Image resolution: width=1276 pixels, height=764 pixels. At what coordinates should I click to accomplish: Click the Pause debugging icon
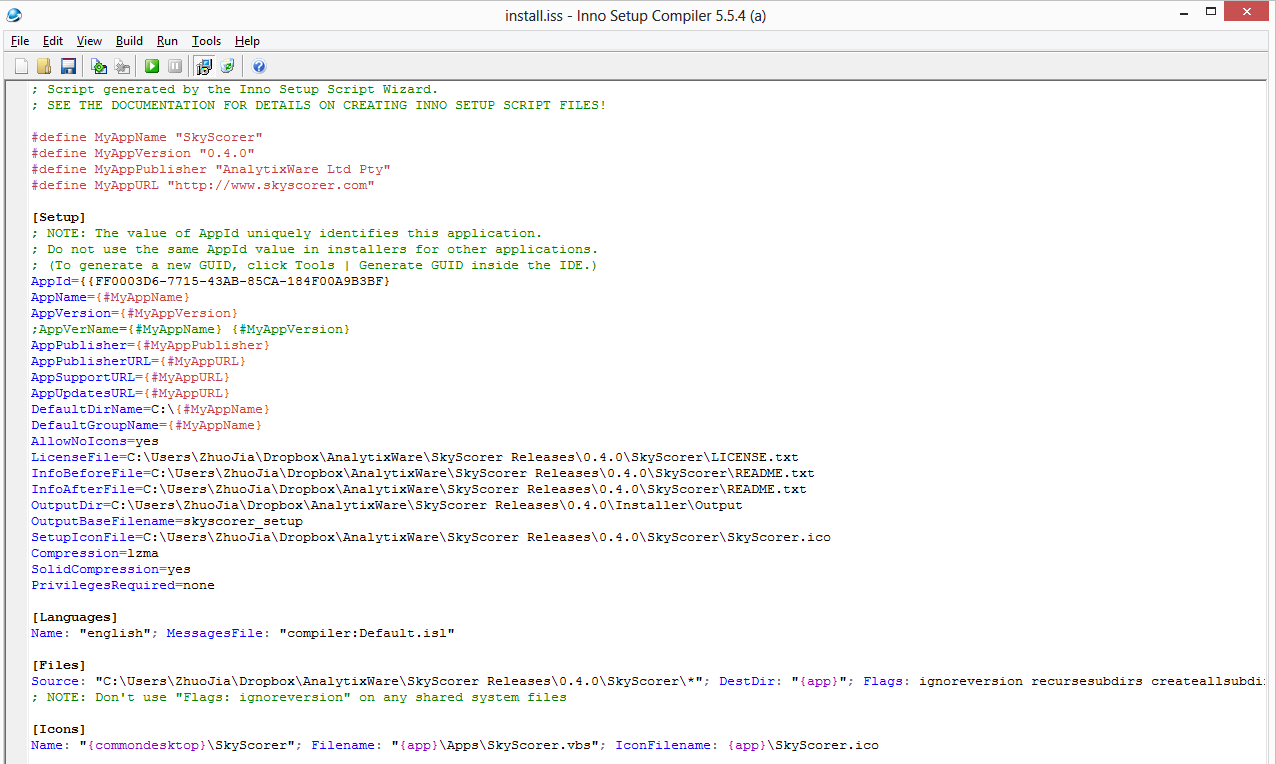pyautogui.click(x=175, y=66)
